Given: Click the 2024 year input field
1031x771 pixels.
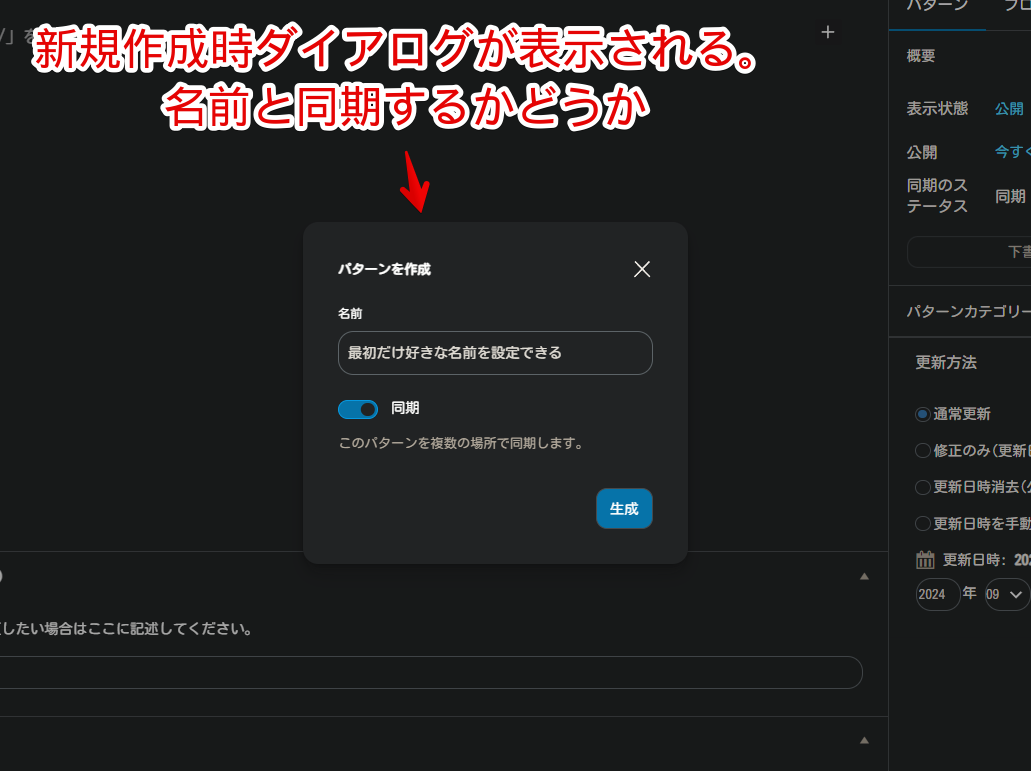Looking at the screenshot, I should pyautogui.click(x=938, y=594).
